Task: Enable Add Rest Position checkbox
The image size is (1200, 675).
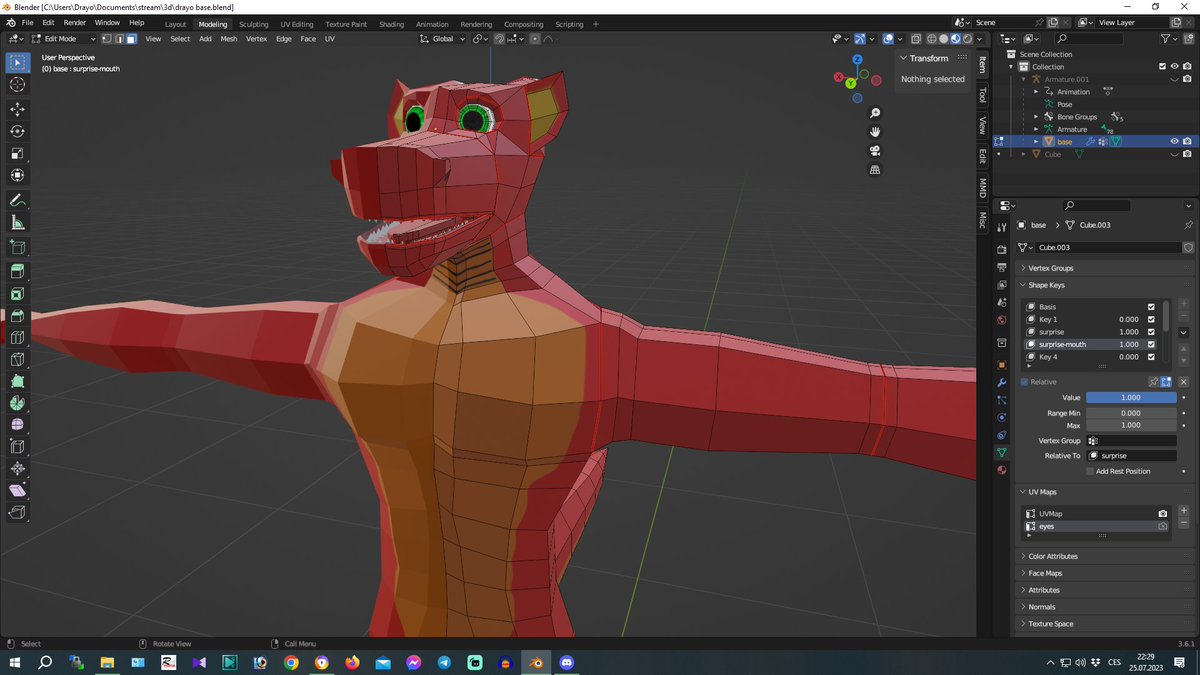Action: click(1090, 471)
